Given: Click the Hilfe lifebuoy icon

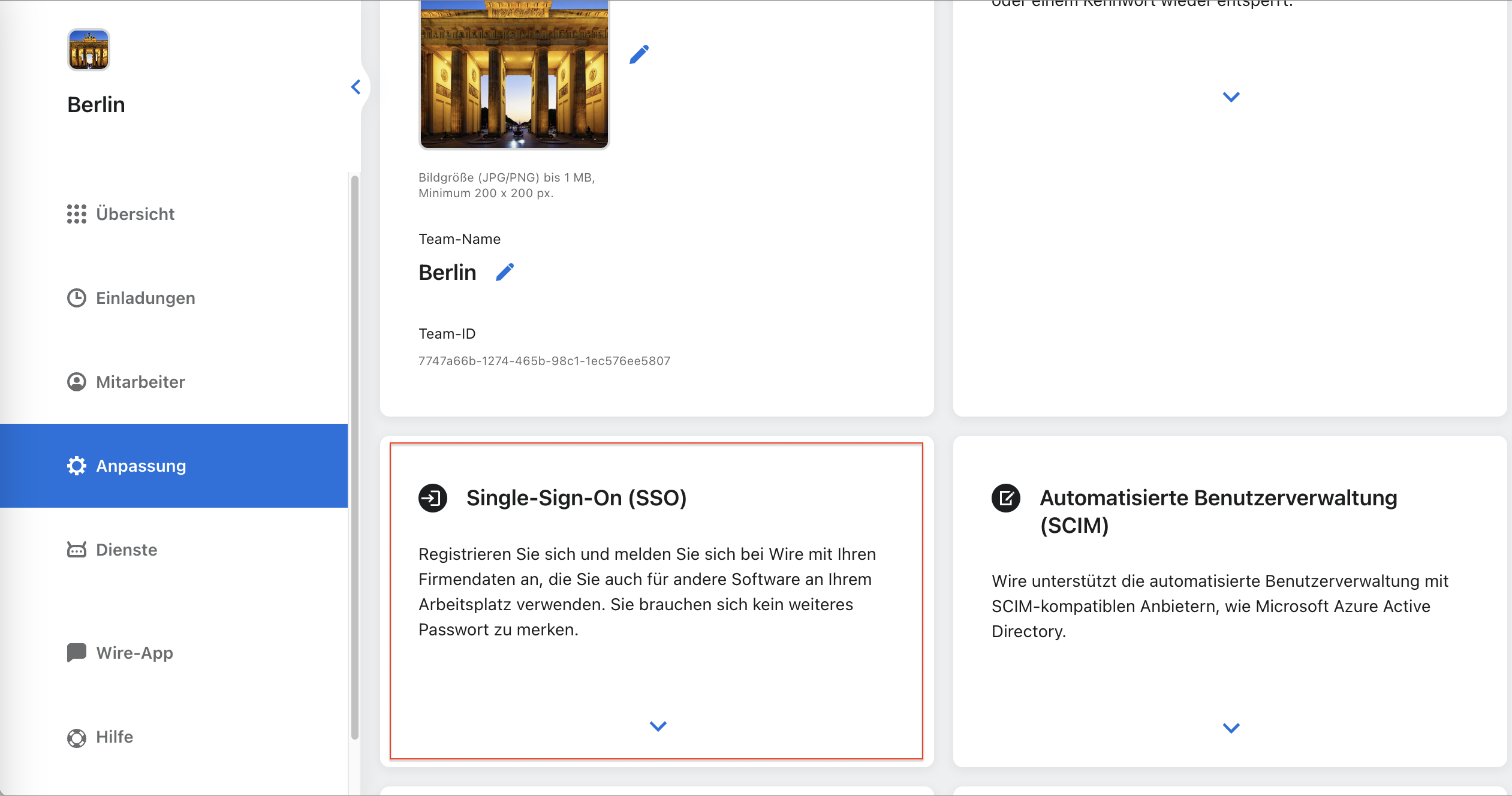Looking at the screenshot, I should tap(77, 737).
